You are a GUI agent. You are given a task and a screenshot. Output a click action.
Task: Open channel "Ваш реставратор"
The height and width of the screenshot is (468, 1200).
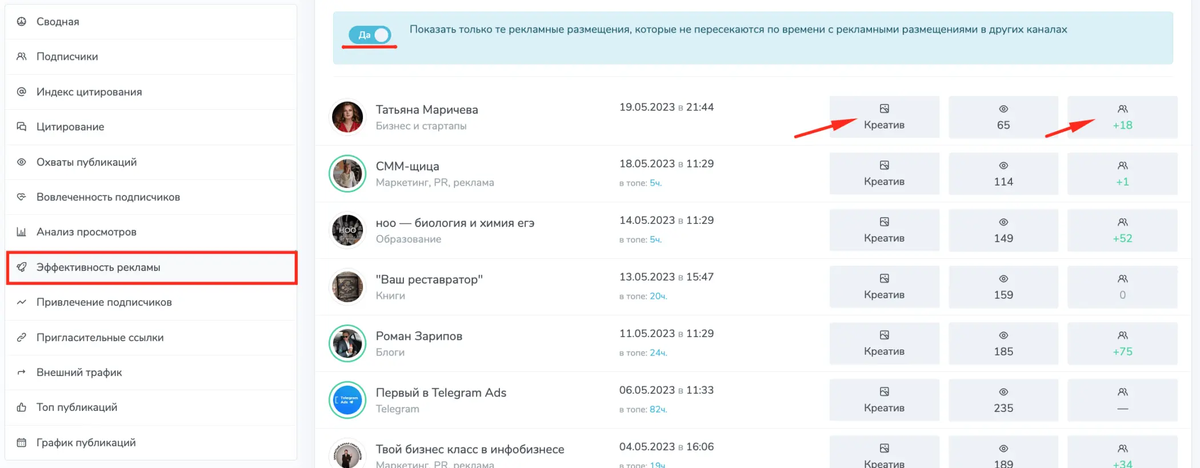429,279
